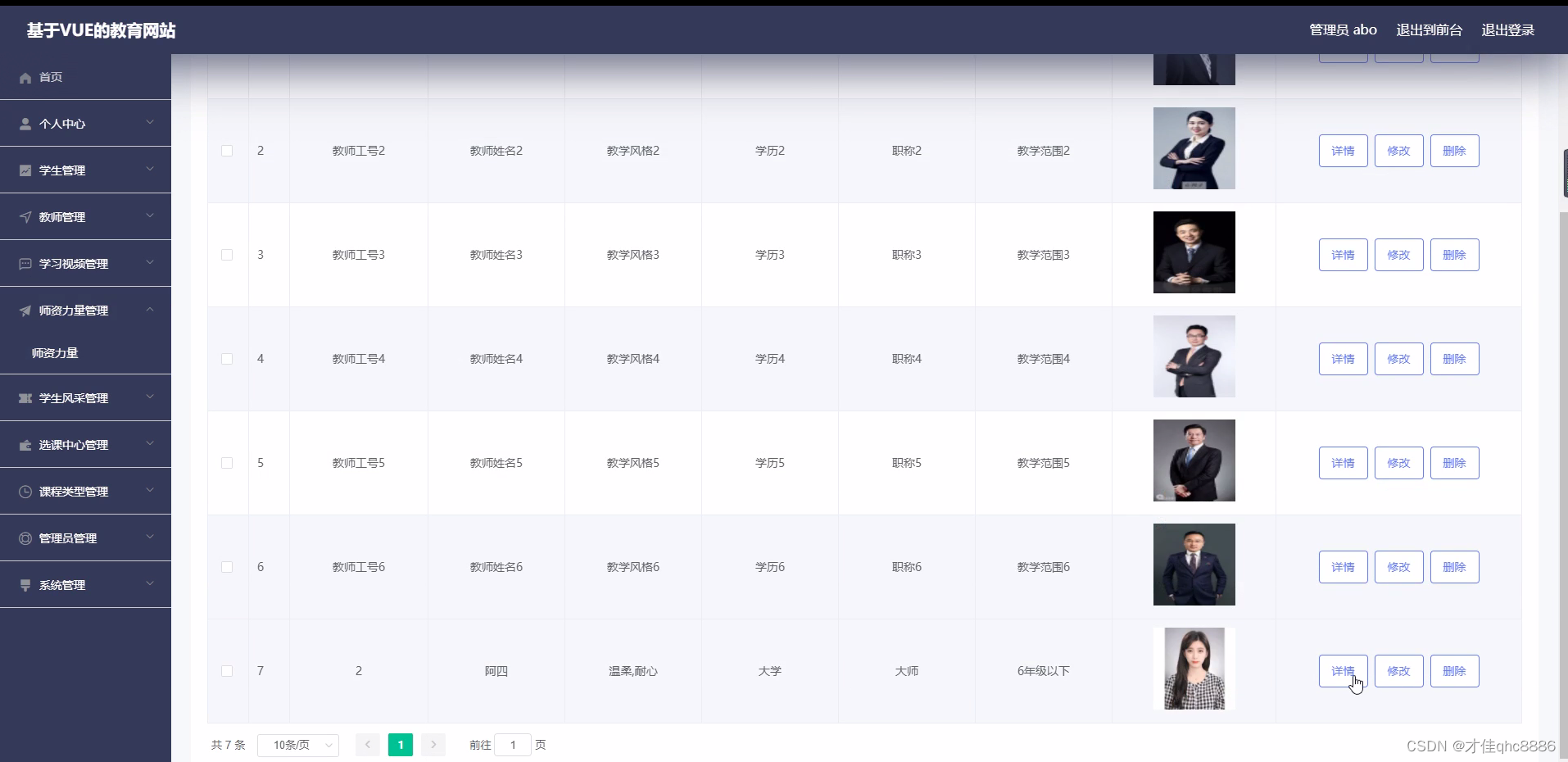
Task: Click 删除 button for row 6
Action: (x=1455, y=567)
